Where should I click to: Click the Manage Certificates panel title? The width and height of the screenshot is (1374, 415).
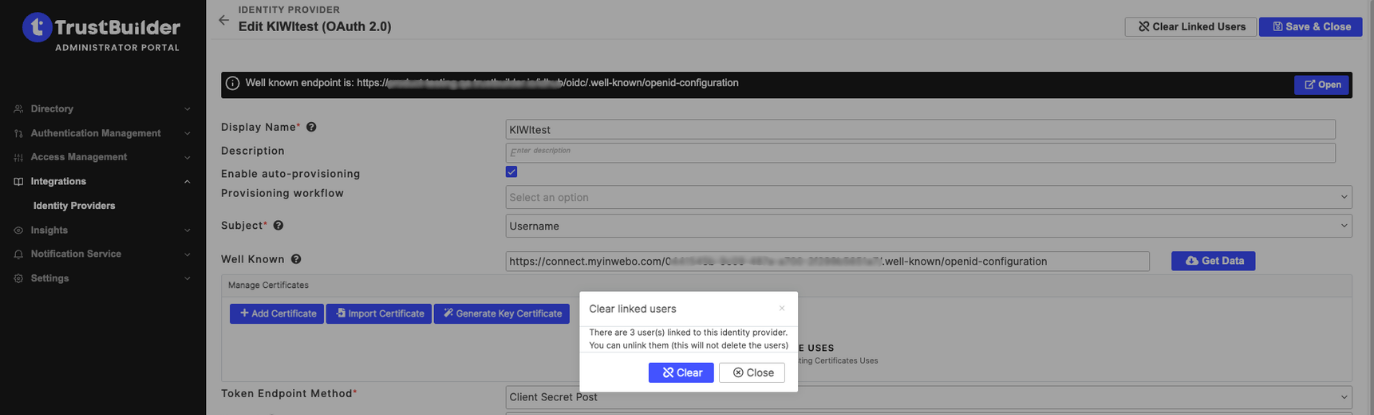[268, 285]
